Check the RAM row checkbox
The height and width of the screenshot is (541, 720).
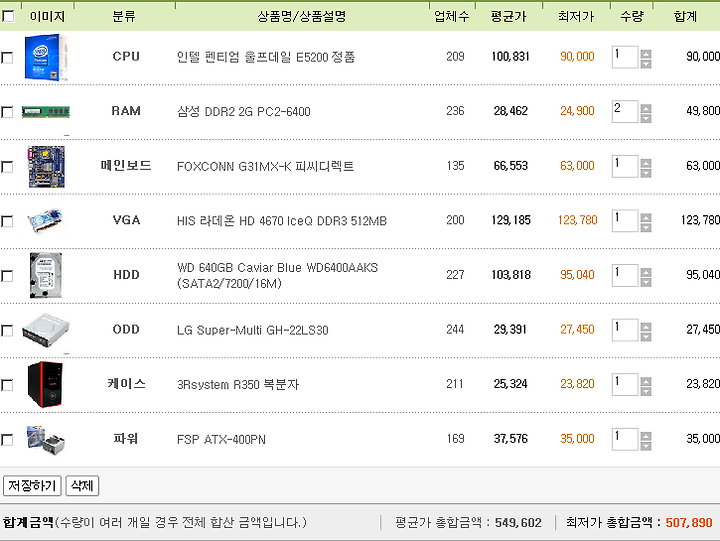point(7,112)
